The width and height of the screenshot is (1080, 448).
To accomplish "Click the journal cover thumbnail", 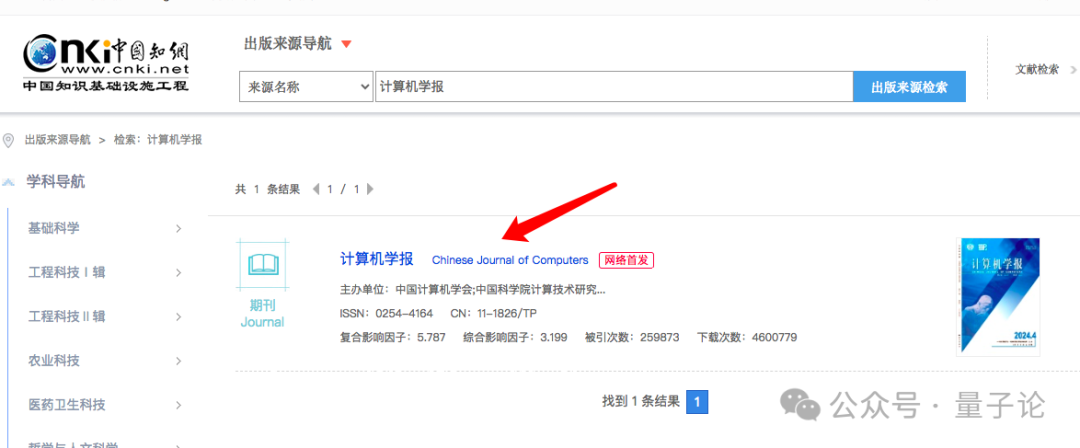I will tap(998, 296).
